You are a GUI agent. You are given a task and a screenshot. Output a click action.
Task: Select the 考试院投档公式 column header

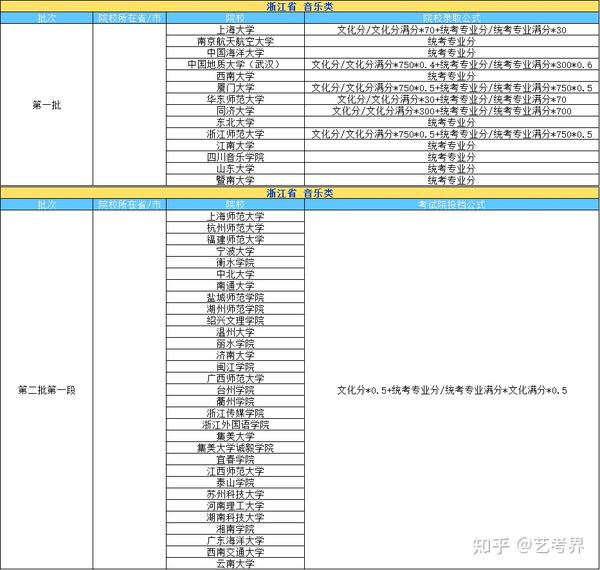(452, 205)
